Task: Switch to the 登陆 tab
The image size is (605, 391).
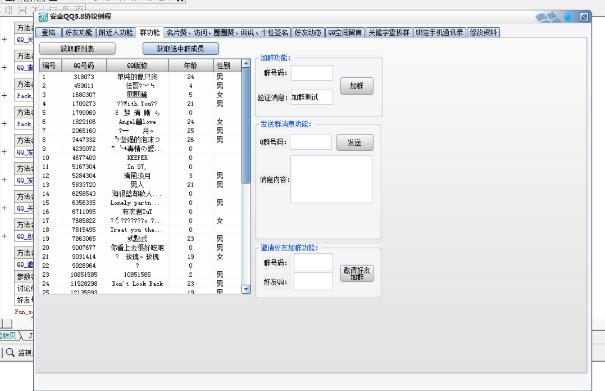Action: 49,32
